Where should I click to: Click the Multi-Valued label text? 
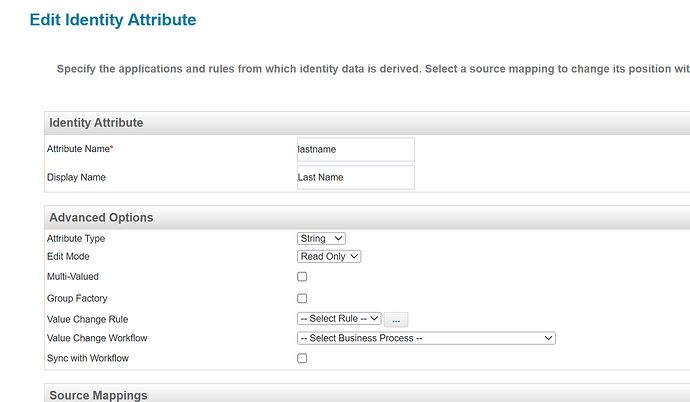click(73, 276)
